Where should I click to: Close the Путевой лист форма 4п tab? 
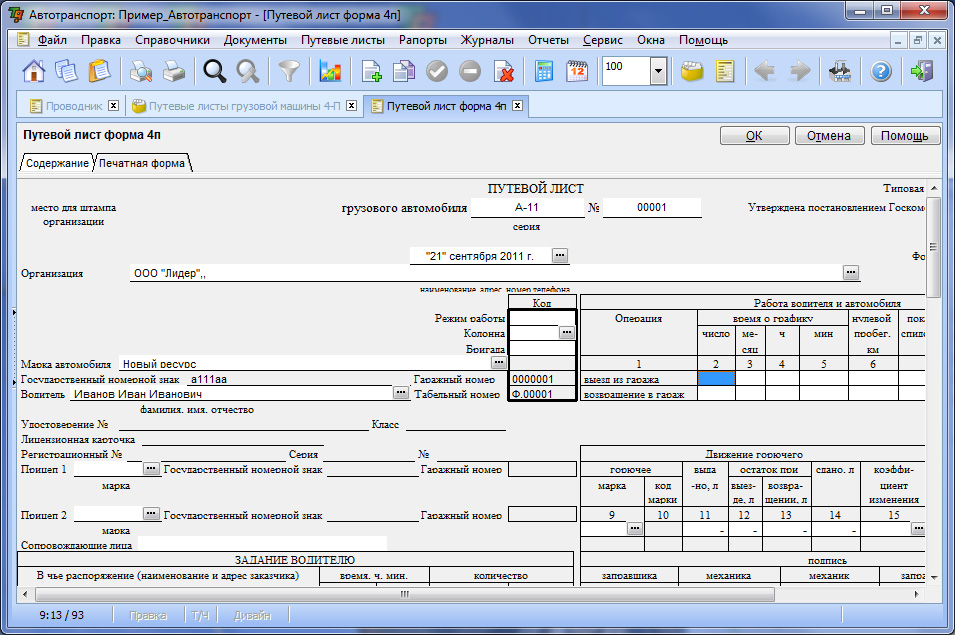517,105
